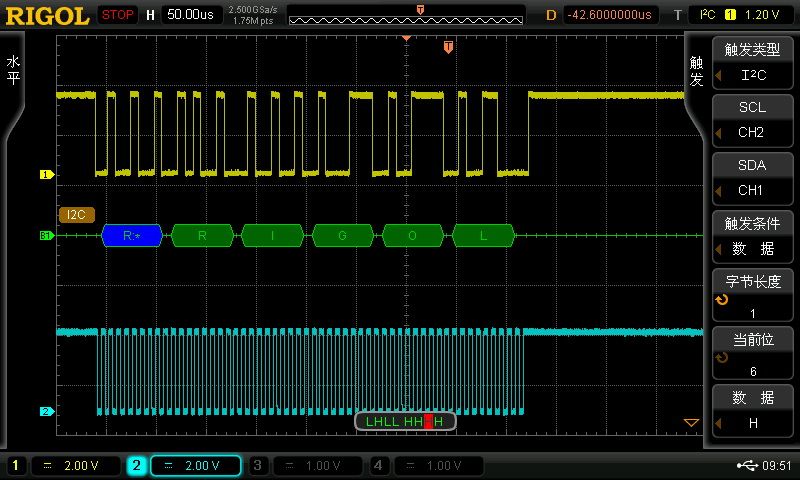Click the STOP run status button

pos(118,15)
